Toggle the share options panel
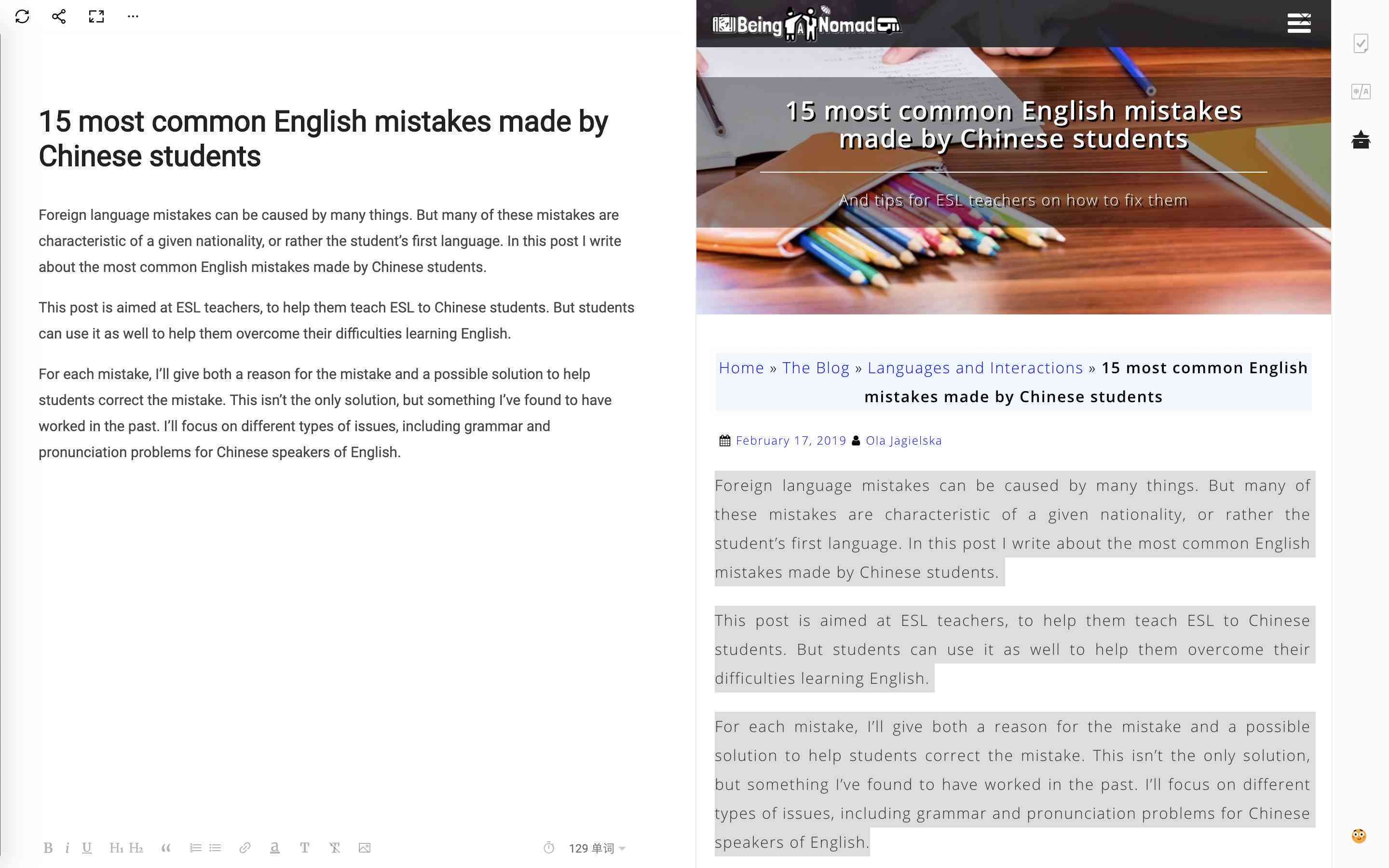Viewport: 1389px width, 868px height. click(57, 16)
